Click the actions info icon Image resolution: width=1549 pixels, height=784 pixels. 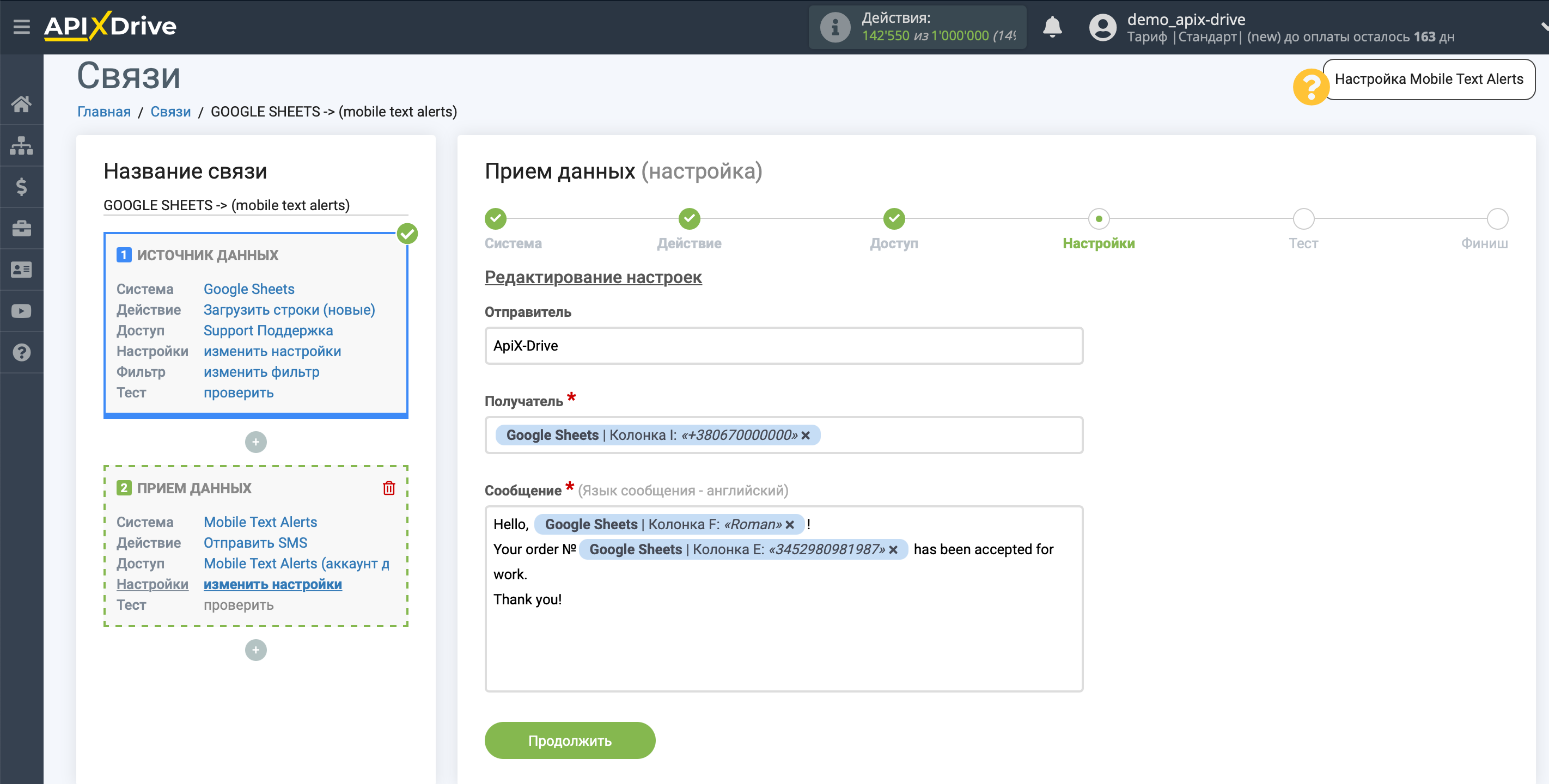click(x=834, y=27)
